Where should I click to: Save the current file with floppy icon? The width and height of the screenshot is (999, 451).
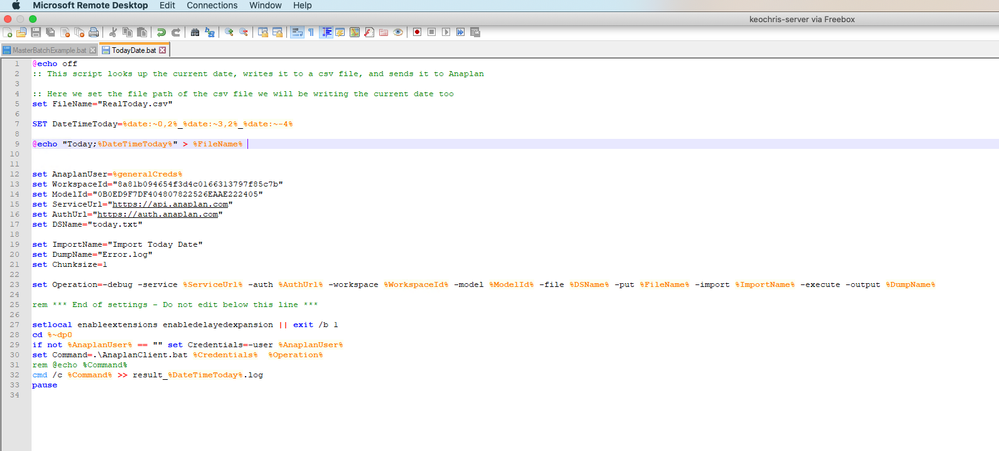(36, 32)
